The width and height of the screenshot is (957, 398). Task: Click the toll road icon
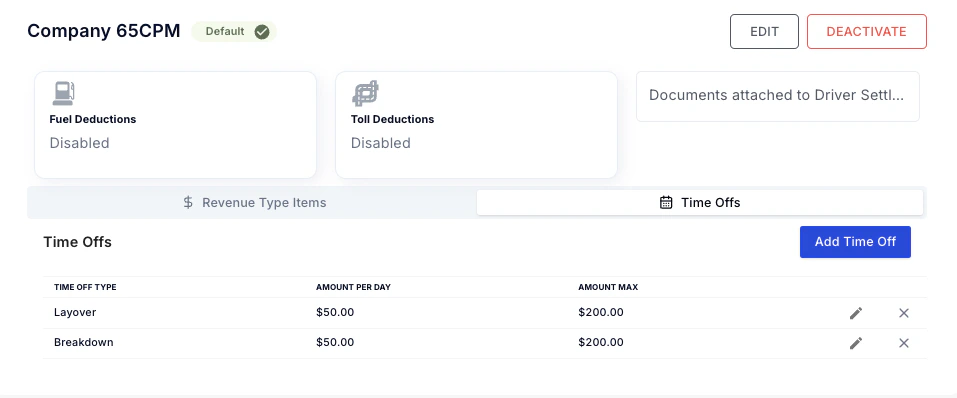[365, 93]
